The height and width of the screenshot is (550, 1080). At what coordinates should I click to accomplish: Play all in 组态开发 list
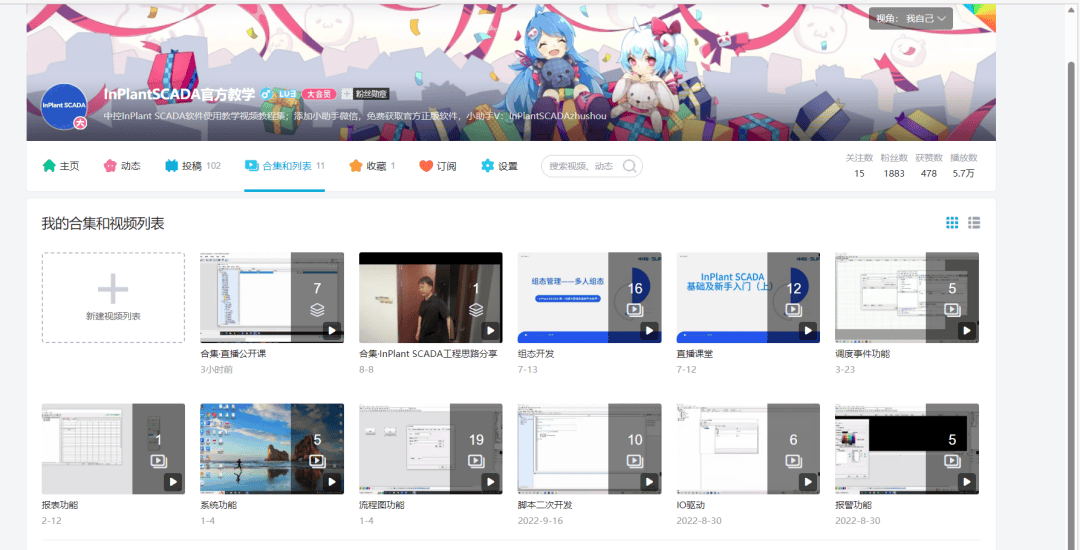650,330
